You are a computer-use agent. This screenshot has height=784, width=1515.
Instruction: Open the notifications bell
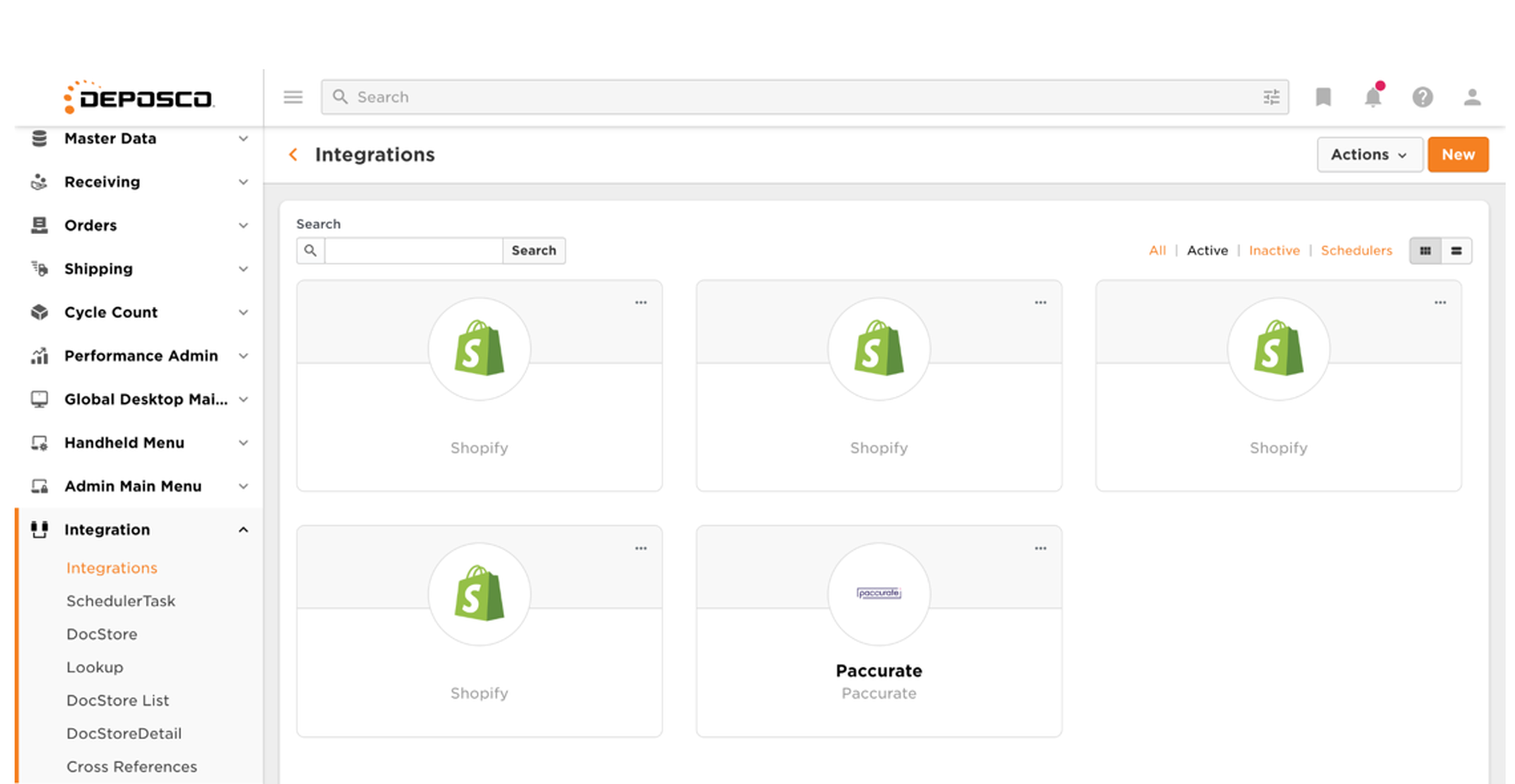1373,97
